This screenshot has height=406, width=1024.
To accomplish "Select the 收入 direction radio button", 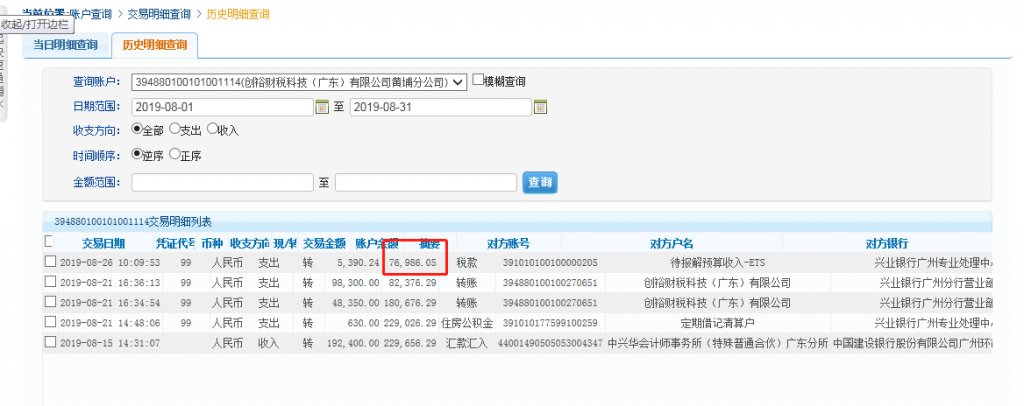I will pyautogui.click(x=212, y=129).
